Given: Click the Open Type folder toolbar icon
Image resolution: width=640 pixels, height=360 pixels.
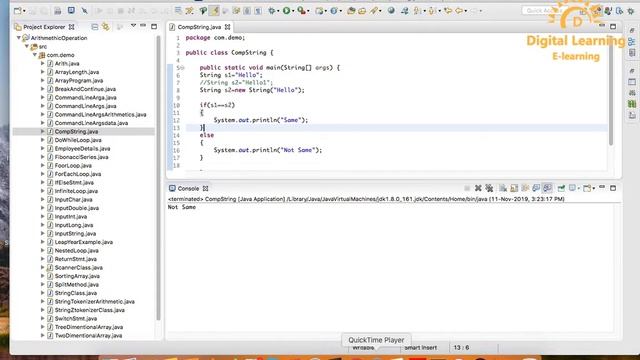Looking at the screenshot, I should coord(351,11).
